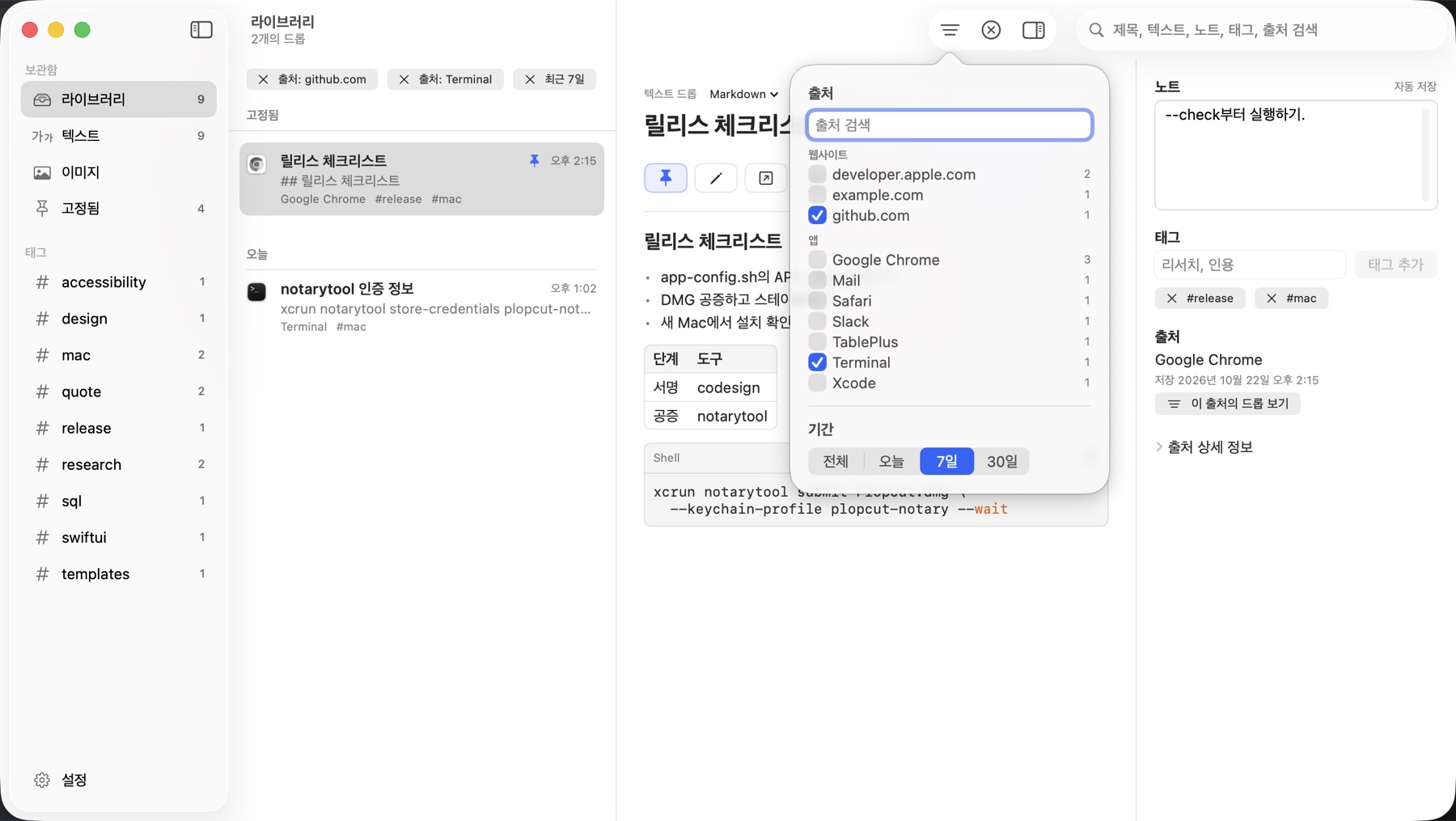The image size is (1456, 821).
Task: Click the pencil edit icon
Action: 716,178
